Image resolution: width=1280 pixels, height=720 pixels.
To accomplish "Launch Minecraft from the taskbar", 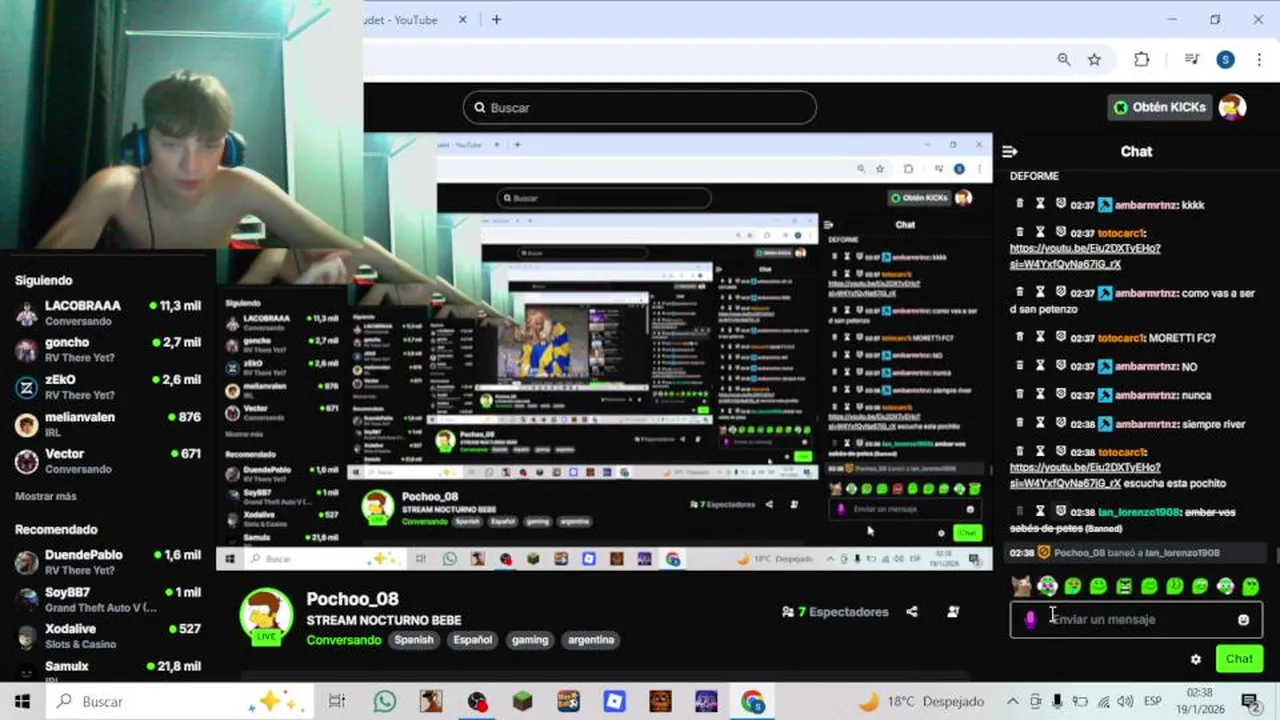I will (523, 702).
